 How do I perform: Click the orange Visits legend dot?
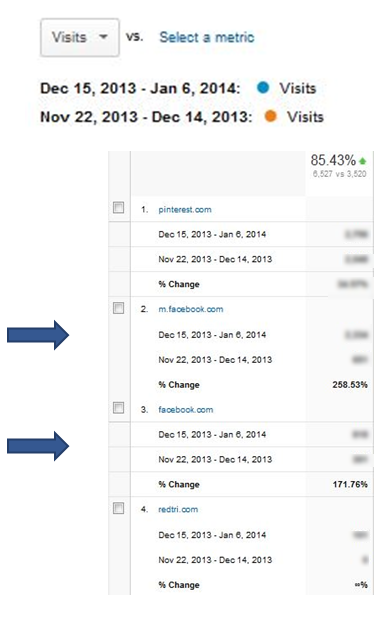(x=271, y=116)
